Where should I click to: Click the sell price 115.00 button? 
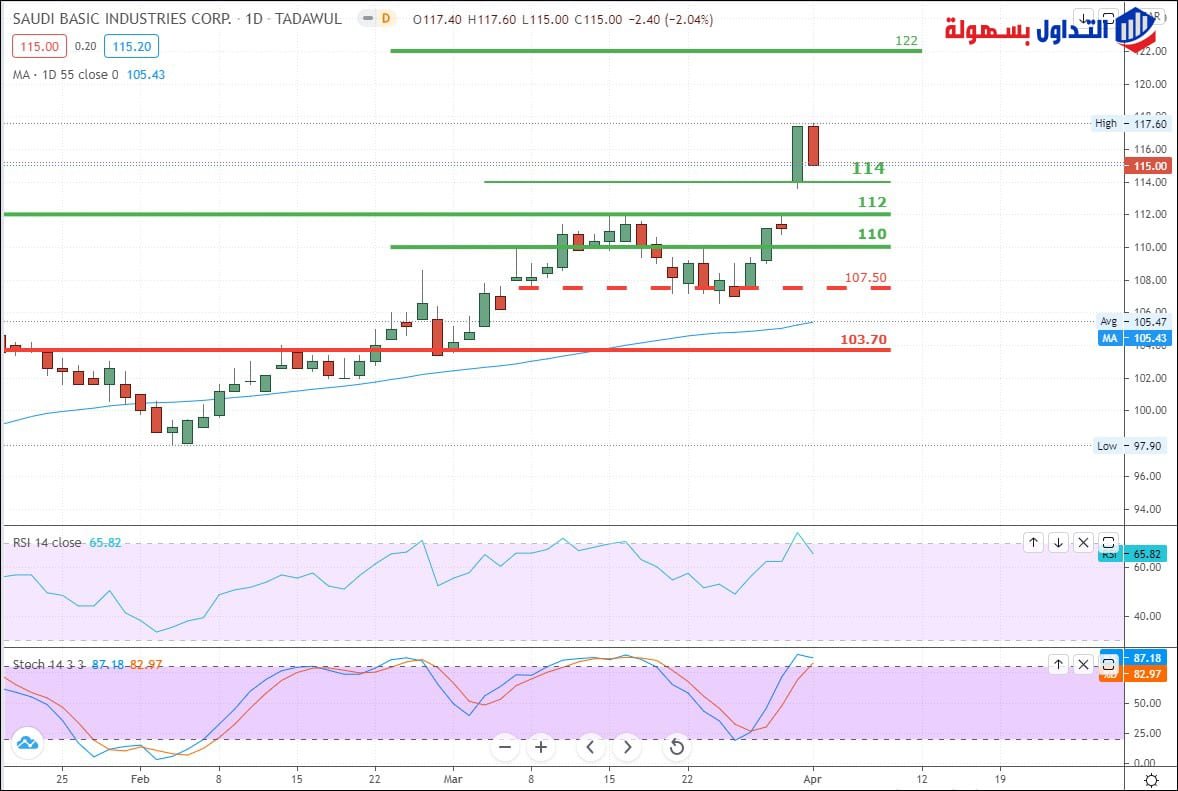[x=39, y=47]
